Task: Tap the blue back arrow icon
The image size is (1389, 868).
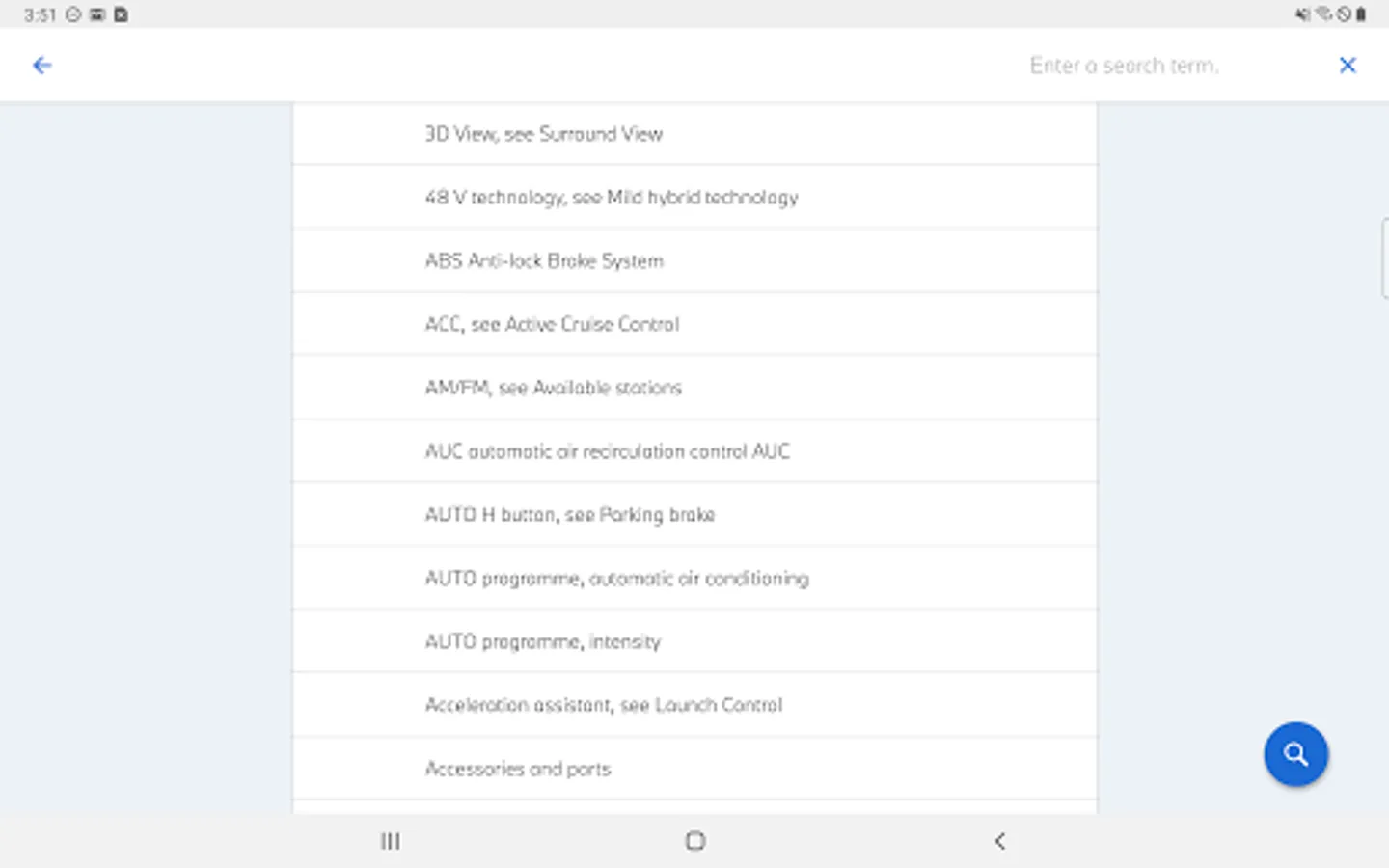Action: [x=41, y=66]
